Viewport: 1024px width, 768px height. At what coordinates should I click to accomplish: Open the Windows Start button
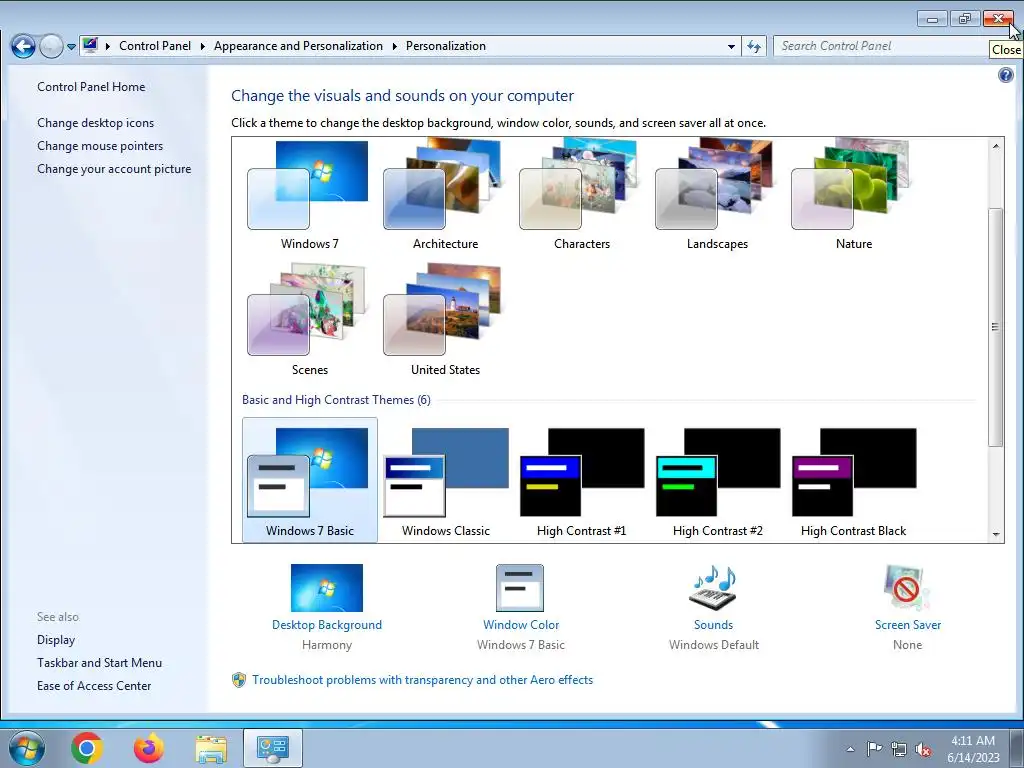point(27,748)
